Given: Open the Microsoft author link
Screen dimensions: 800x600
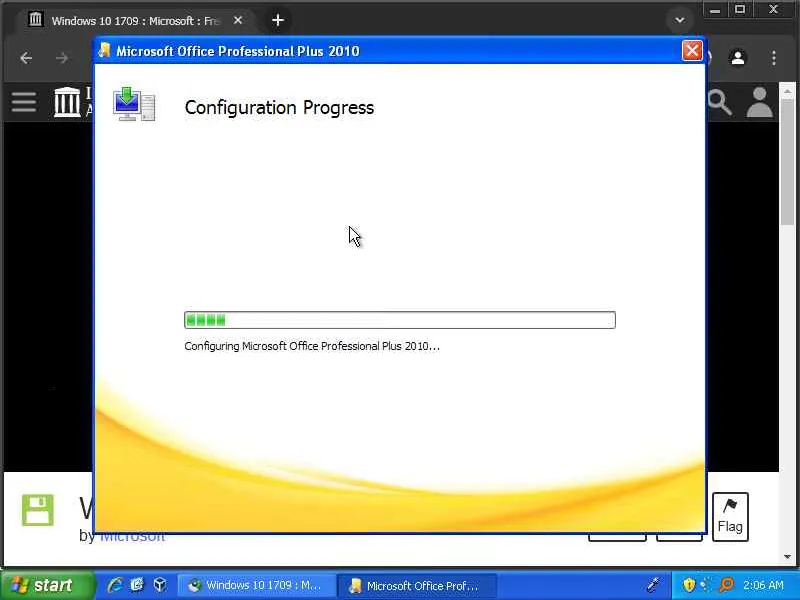Looking at the screenshot, I should click(x=132, y=537).
